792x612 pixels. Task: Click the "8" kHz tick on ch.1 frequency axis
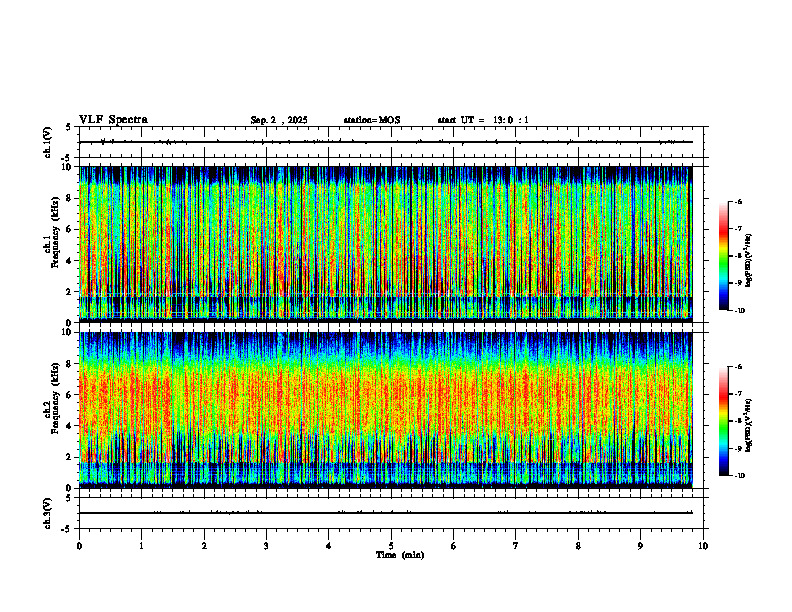[70, 198]
